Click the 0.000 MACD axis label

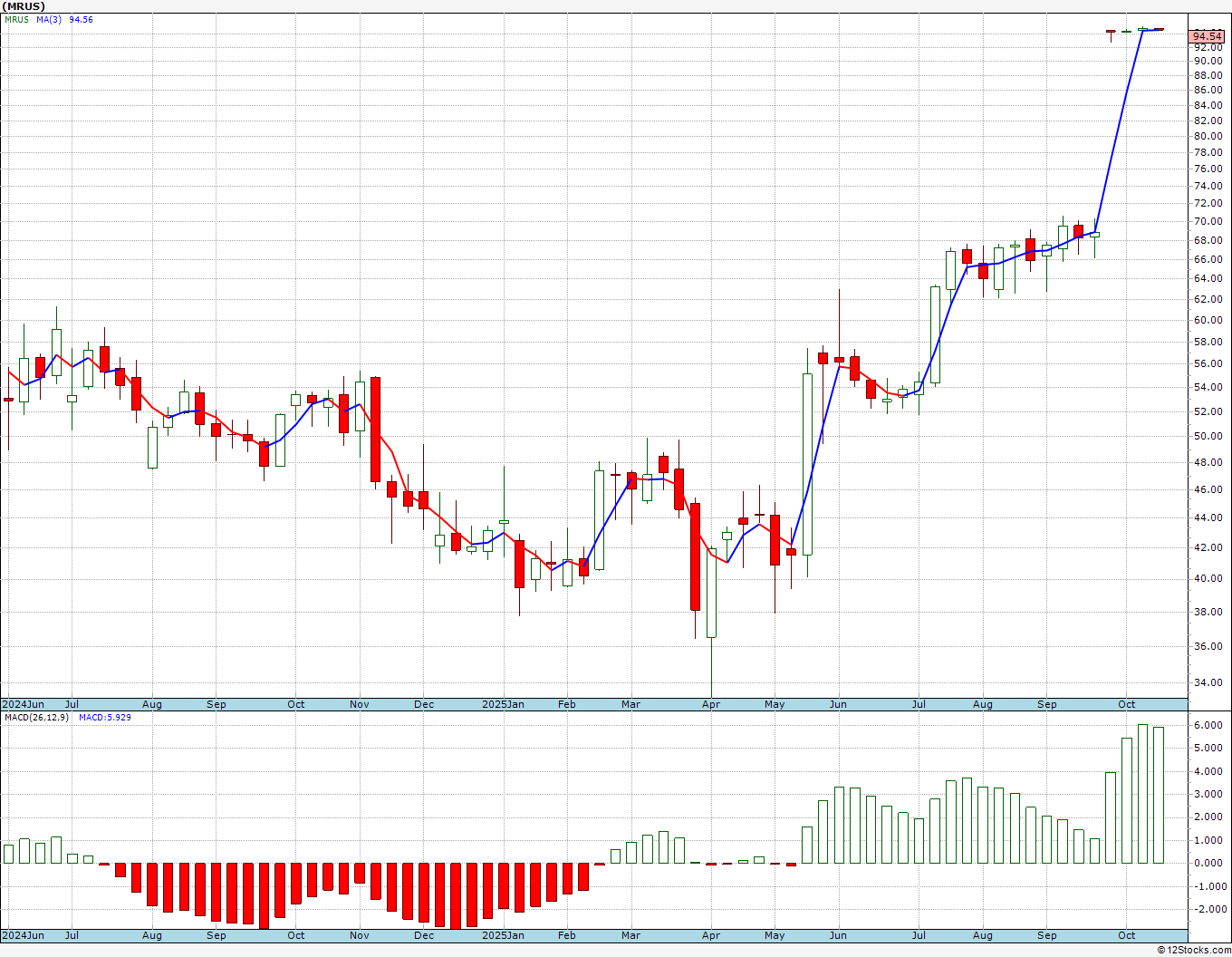tap(1208, 864)
